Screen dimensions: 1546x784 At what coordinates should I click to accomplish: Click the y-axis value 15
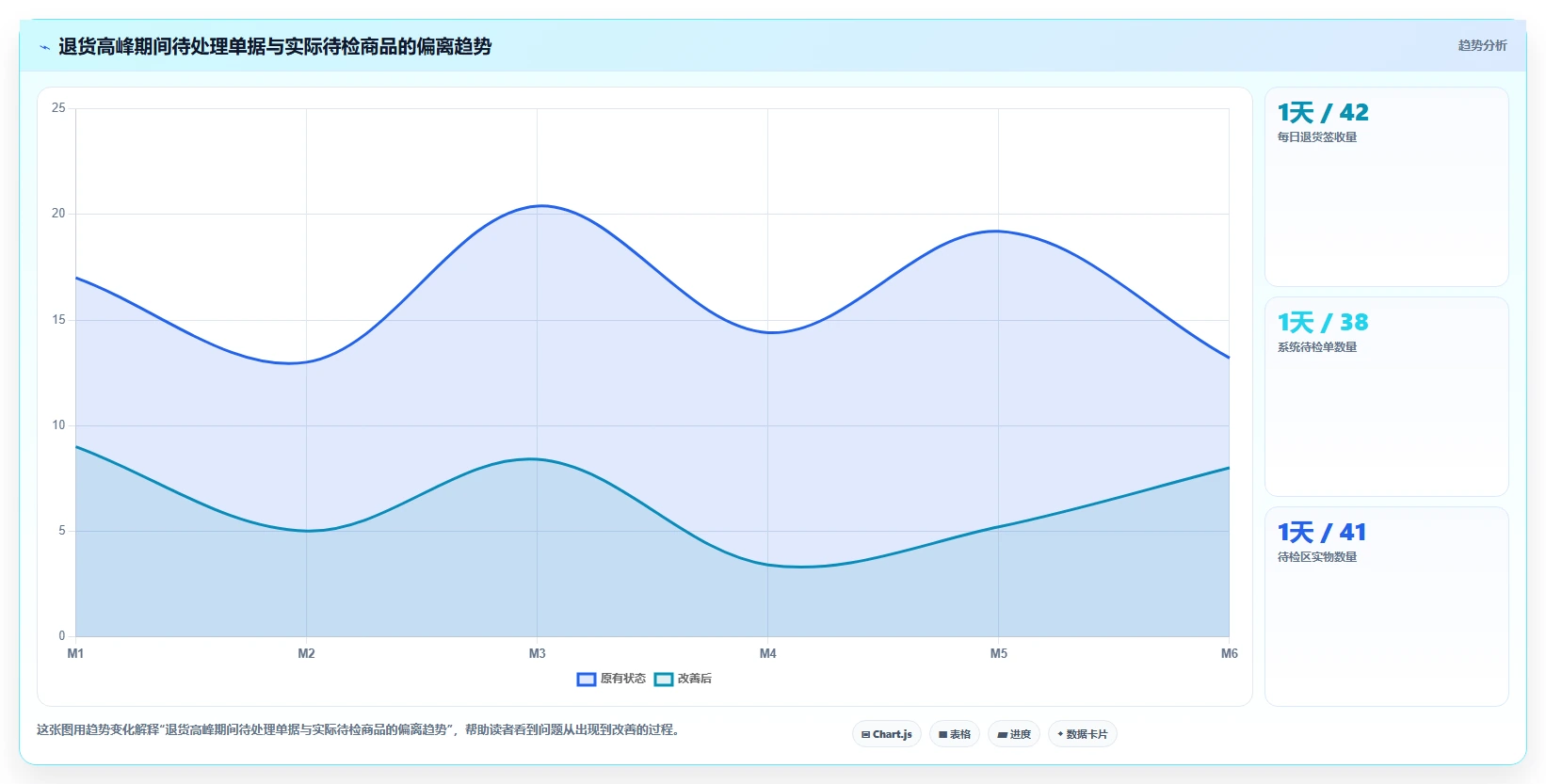[x=58, y=320]
